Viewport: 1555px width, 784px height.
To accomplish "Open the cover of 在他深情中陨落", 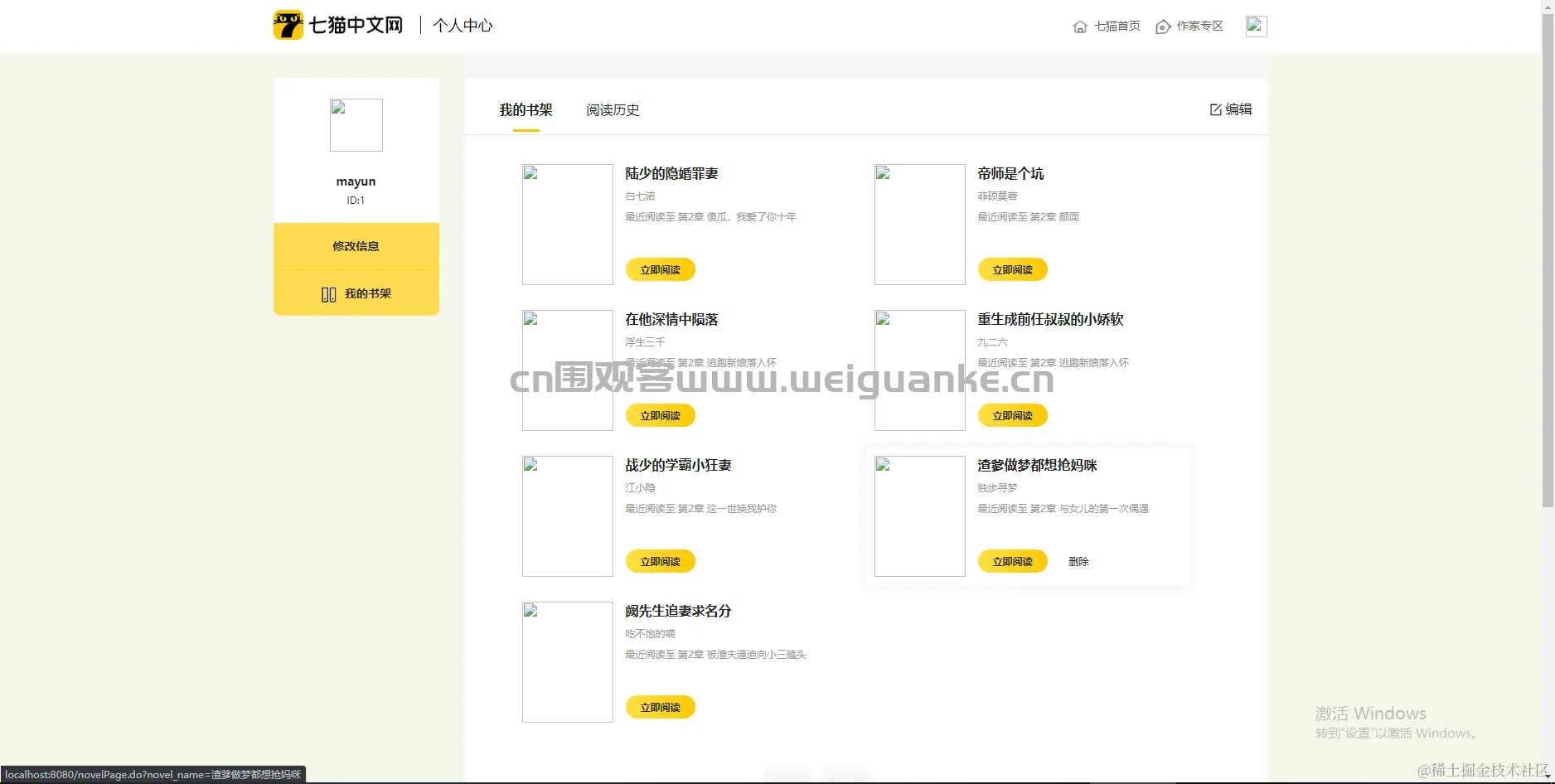I will coord(568,370).
